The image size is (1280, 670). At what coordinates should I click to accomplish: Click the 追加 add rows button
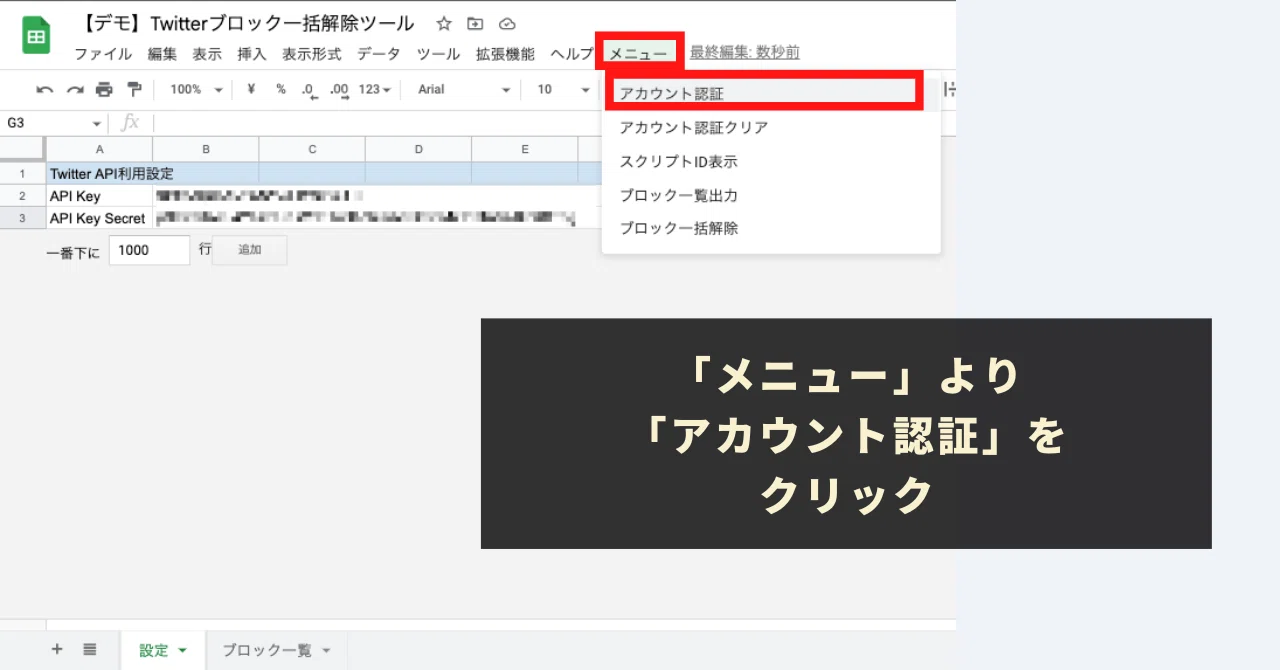[x=250, y=250]
